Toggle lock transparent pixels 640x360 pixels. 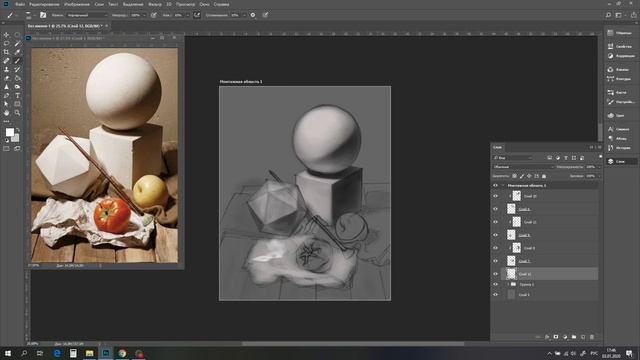click(x=514, y=176)
